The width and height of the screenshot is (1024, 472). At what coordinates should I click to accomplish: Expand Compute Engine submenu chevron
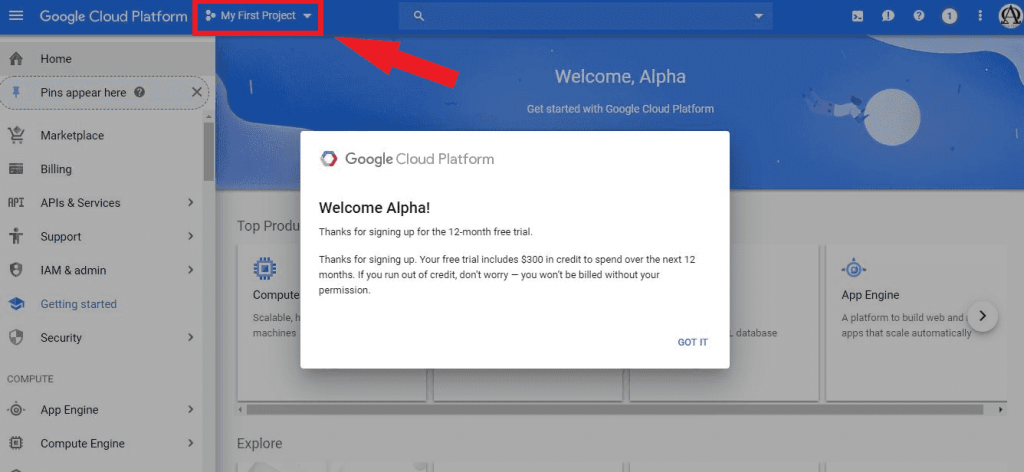191,443
